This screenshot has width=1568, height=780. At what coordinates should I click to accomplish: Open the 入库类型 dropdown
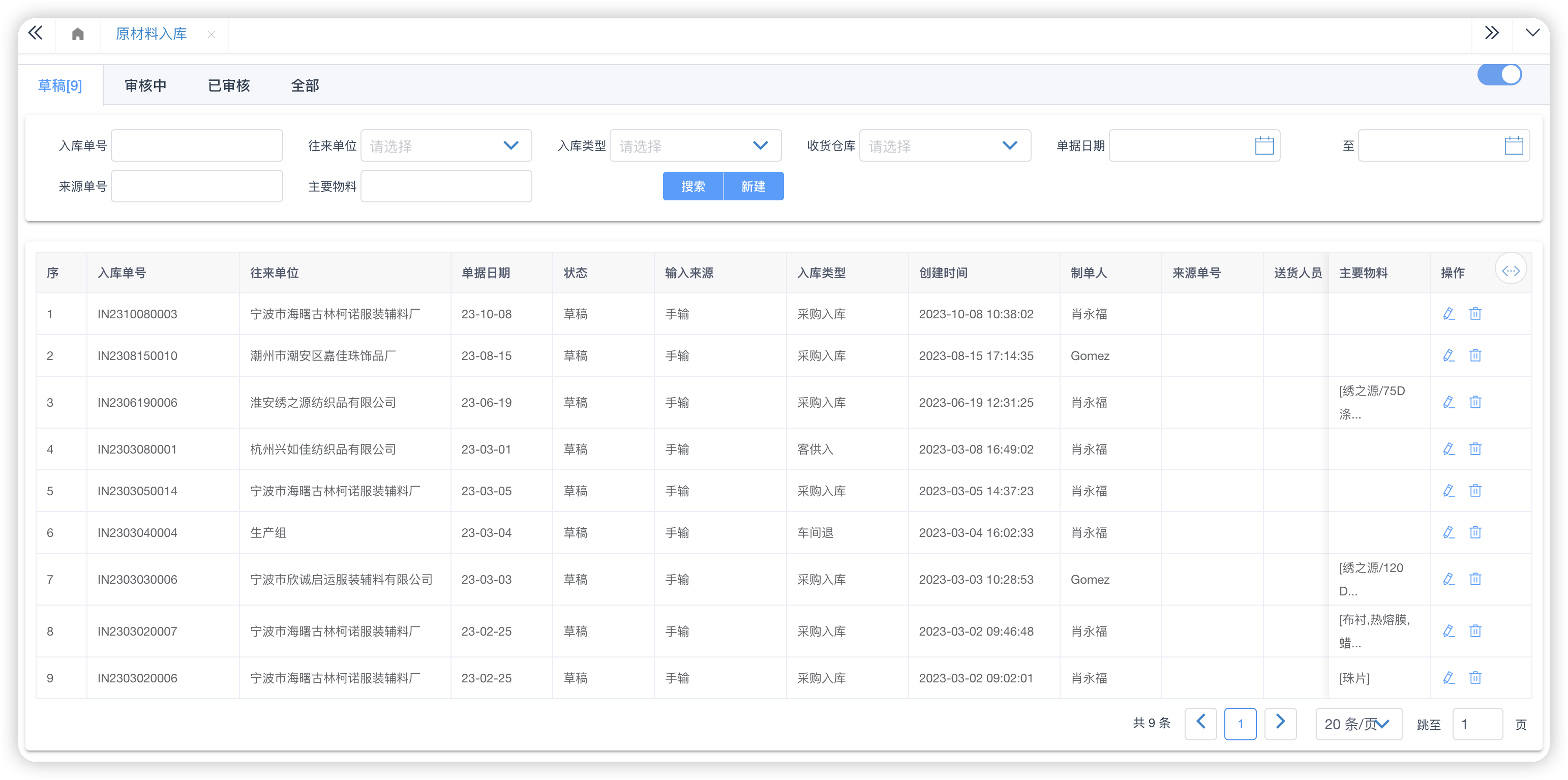click(x=695, y=145)
